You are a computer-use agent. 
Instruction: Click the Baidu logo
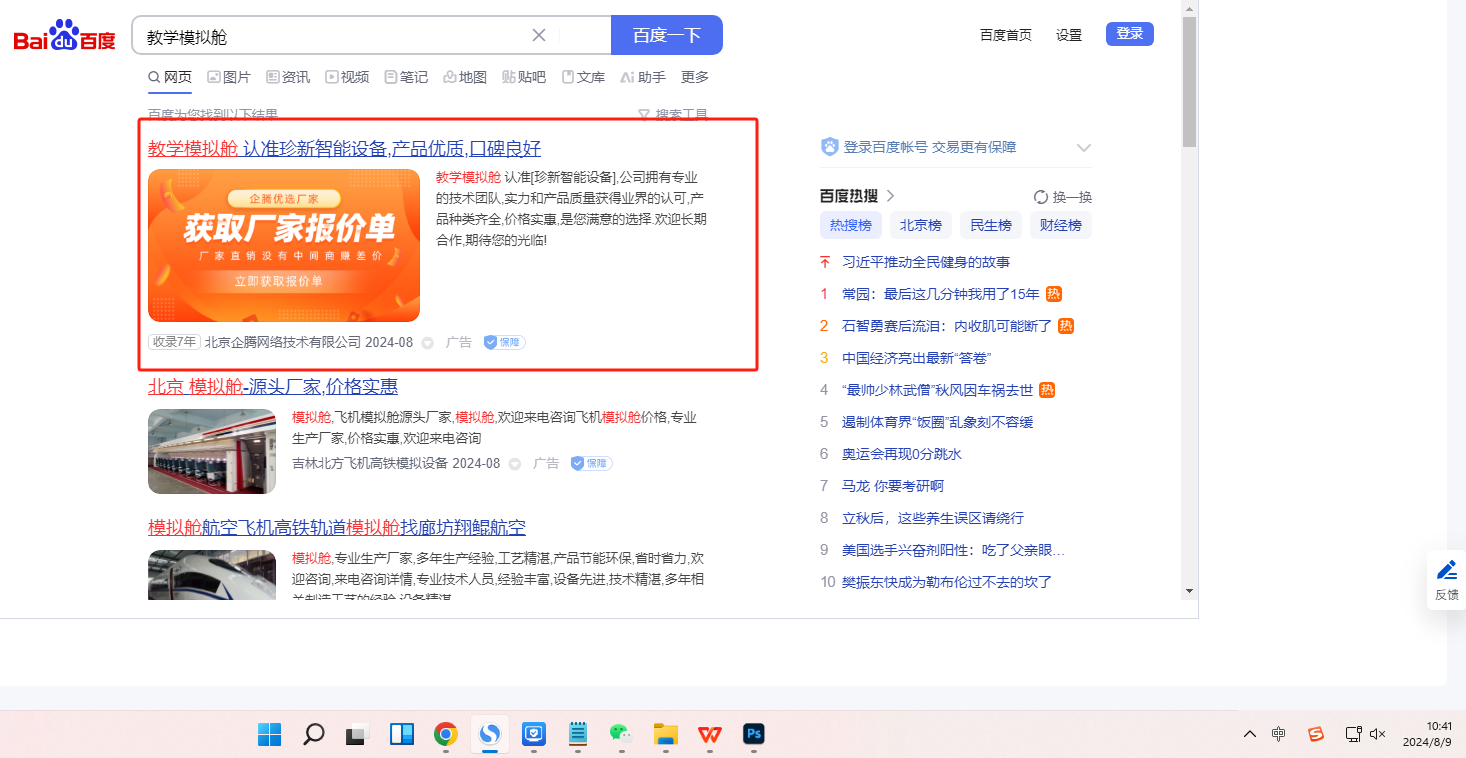65,37
